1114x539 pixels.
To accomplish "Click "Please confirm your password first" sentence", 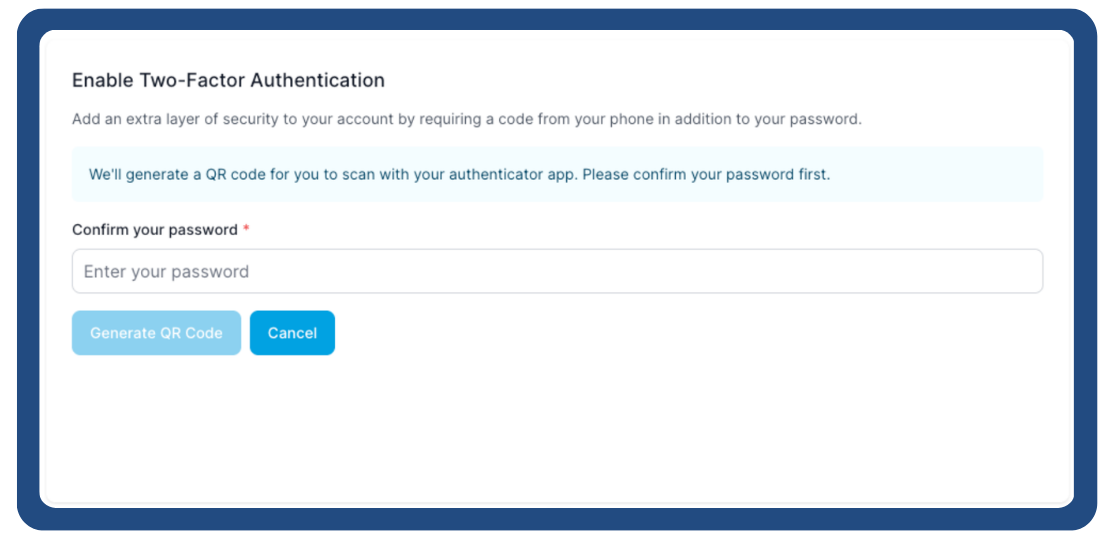I will click(705, 174).
